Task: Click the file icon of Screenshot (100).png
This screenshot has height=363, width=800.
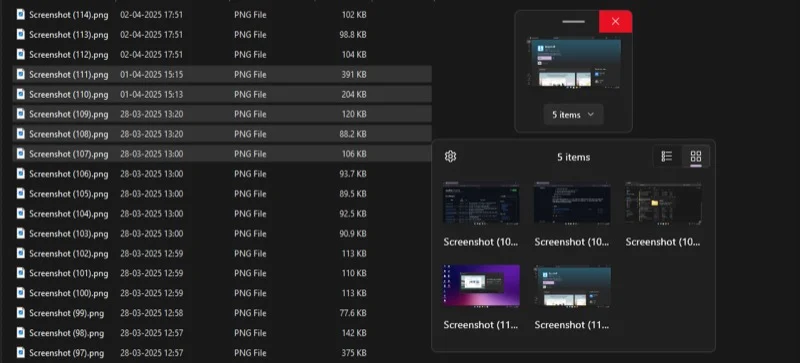Action: (20, 293)
